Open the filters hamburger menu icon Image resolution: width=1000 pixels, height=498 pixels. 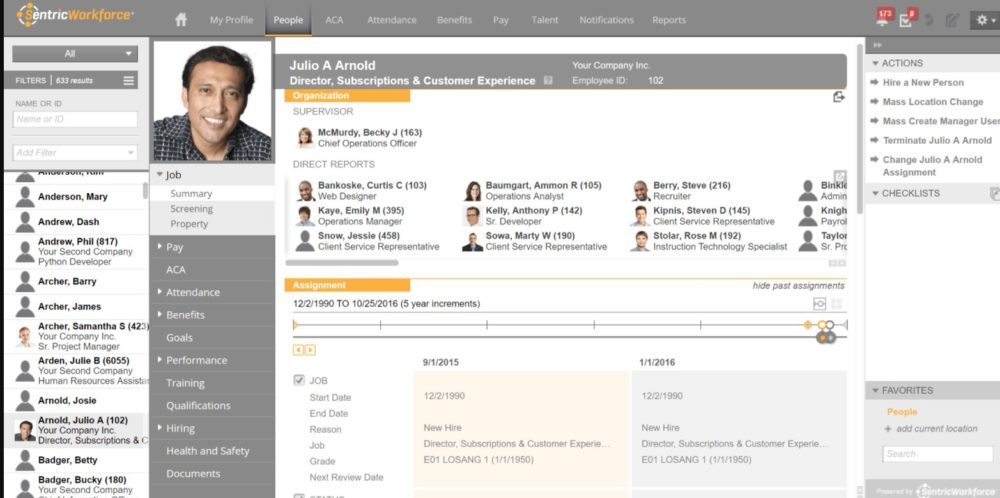(x=129, y=80)
